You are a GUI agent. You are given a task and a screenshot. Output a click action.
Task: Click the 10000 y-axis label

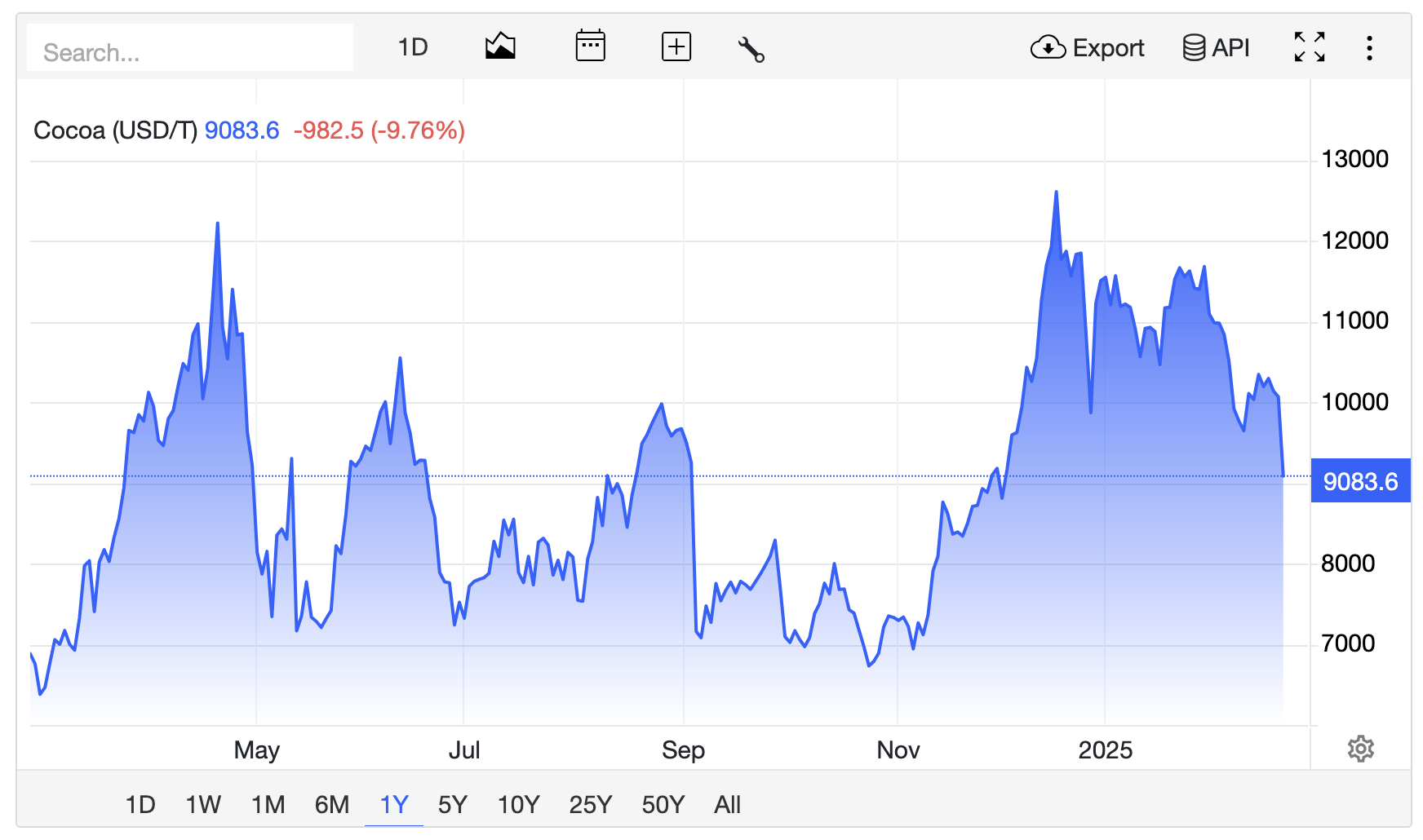tap(1354, 402)
